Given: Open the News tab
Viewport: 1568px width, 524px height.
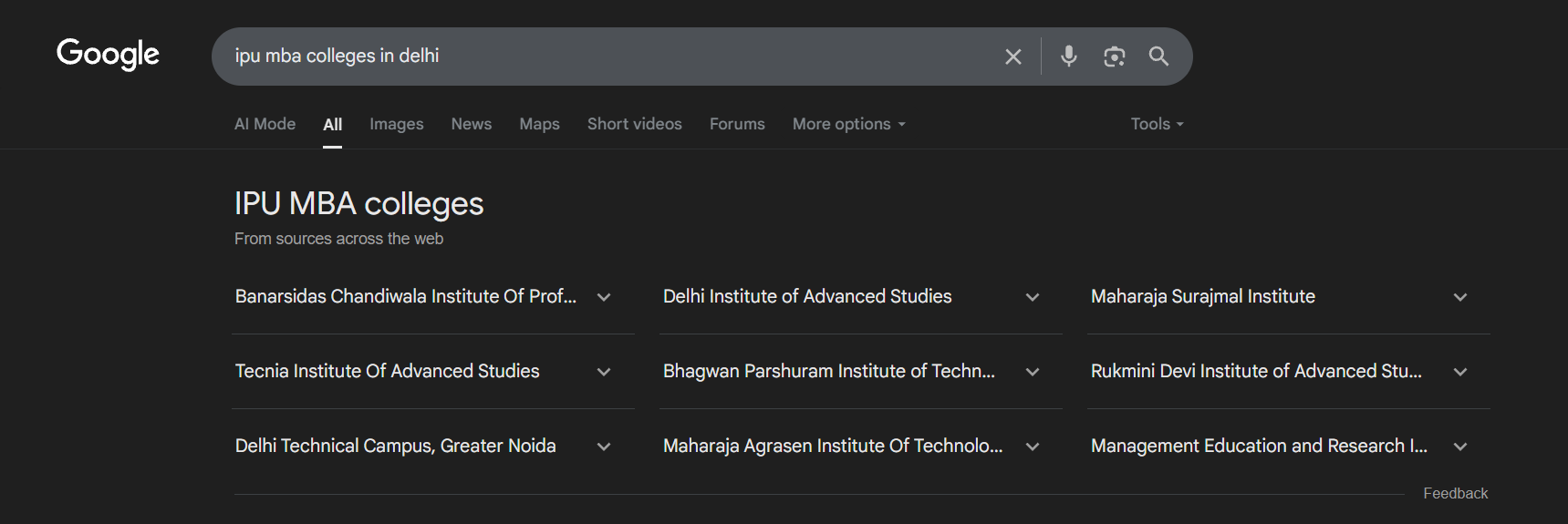Looking at the screenshot, I should click(472, 124).
